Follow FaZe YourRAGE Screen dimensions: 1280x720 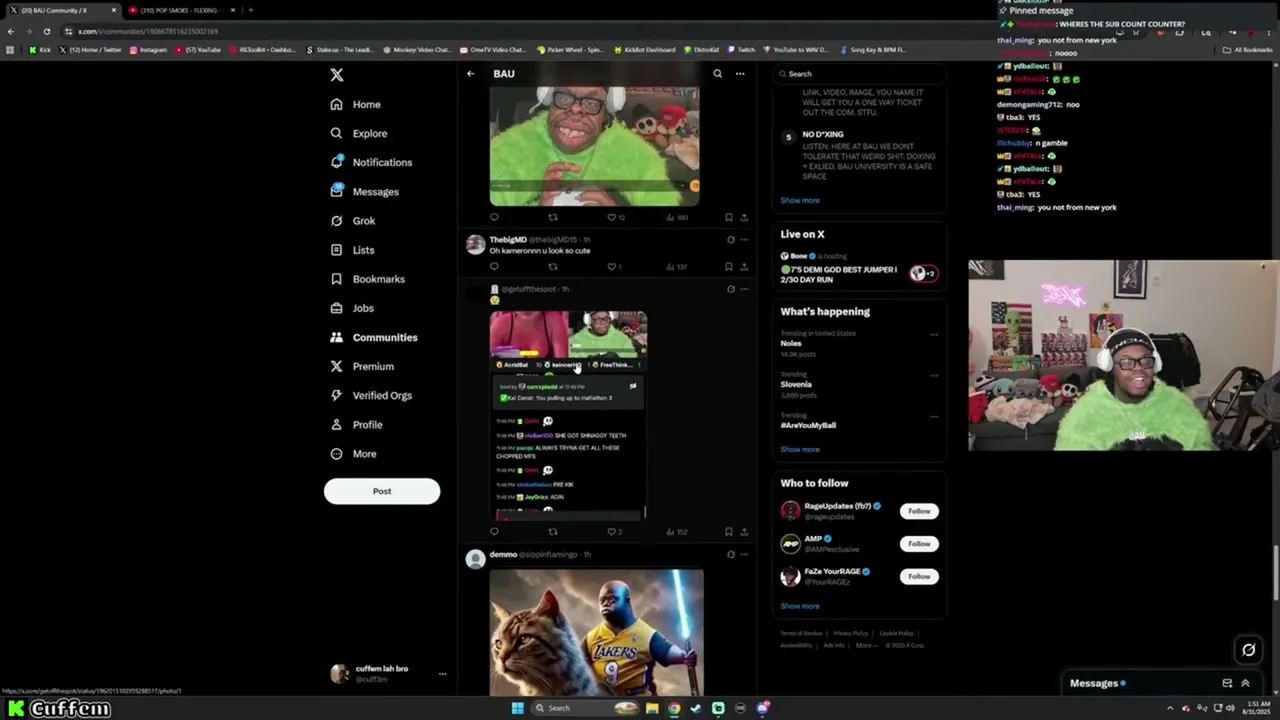(x=919, y=576)
